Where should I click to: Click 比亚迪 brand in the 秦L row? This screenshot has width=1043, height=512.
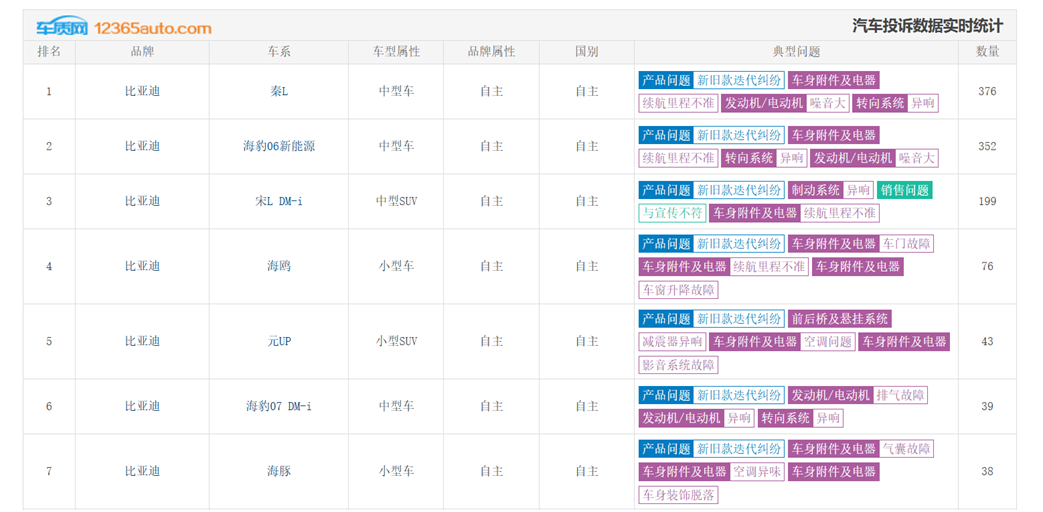142,92
